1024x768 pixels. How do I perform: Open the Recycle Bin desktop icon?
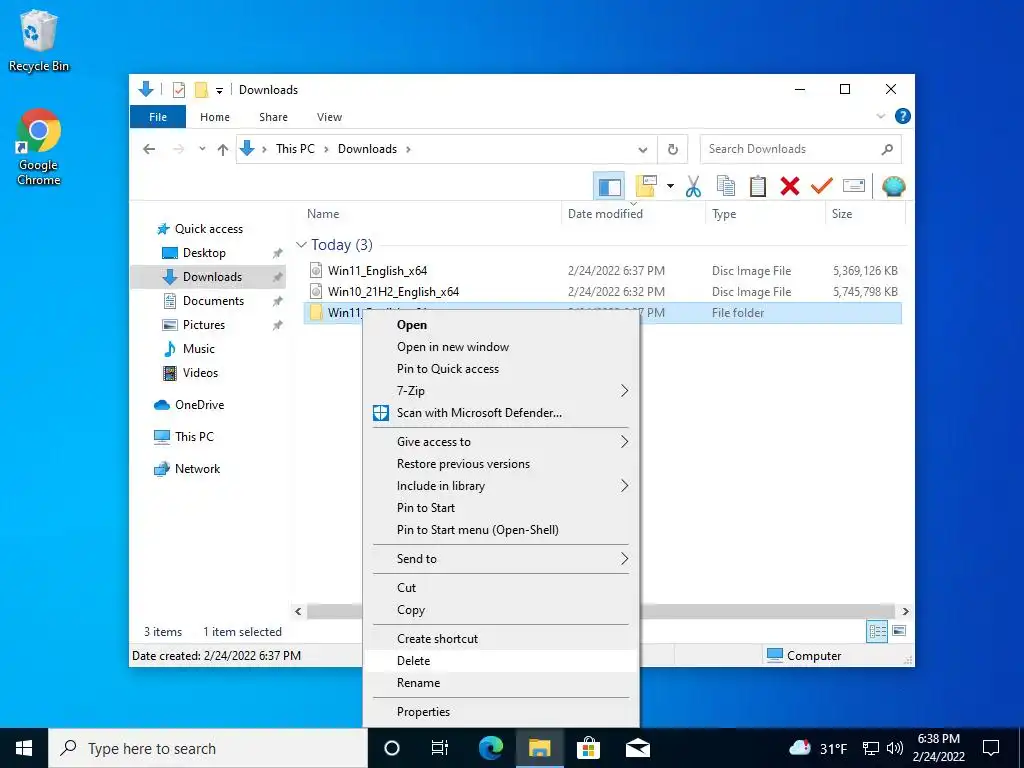39,40
